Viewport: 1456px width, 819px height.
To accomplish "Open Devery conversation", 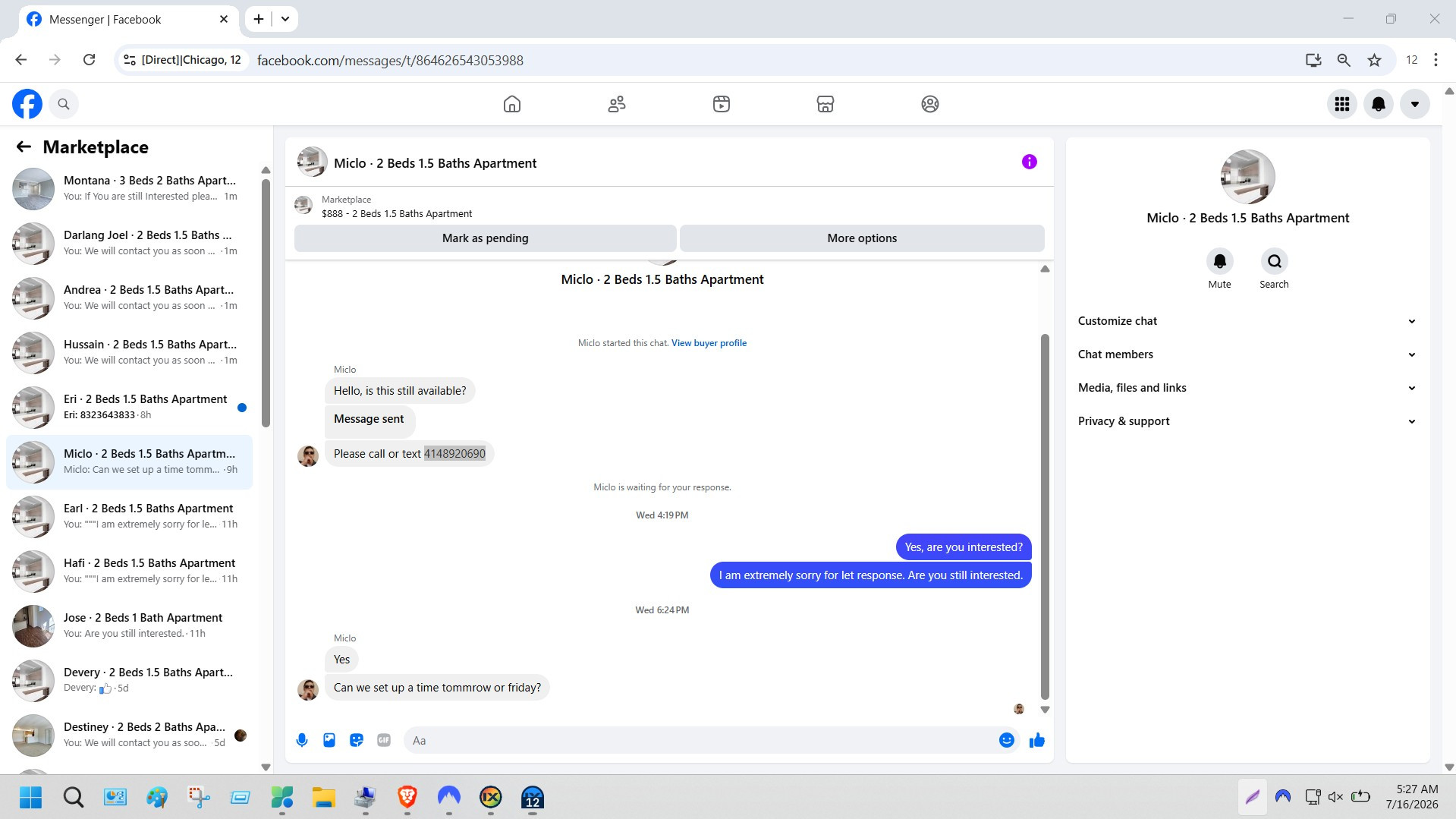I will point(129,680).
